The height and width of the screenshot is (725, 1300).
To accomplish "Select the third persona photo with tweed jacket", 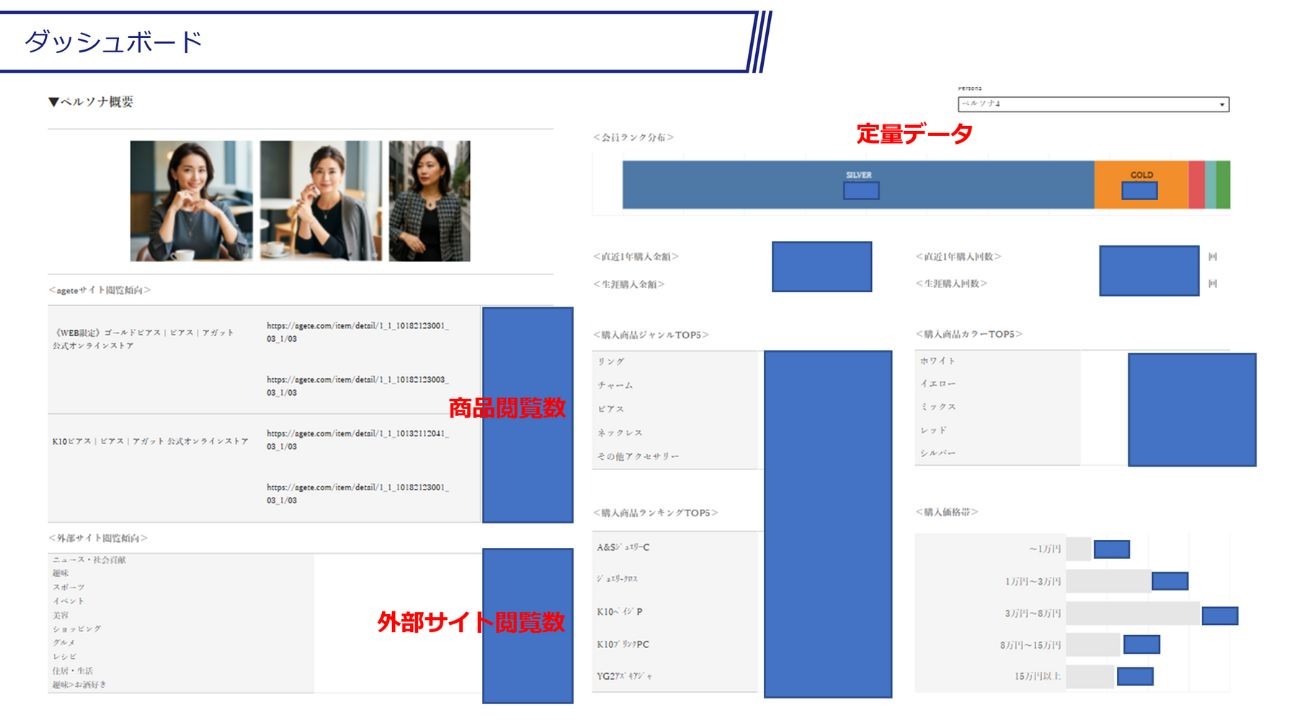I will pos(429,201).
